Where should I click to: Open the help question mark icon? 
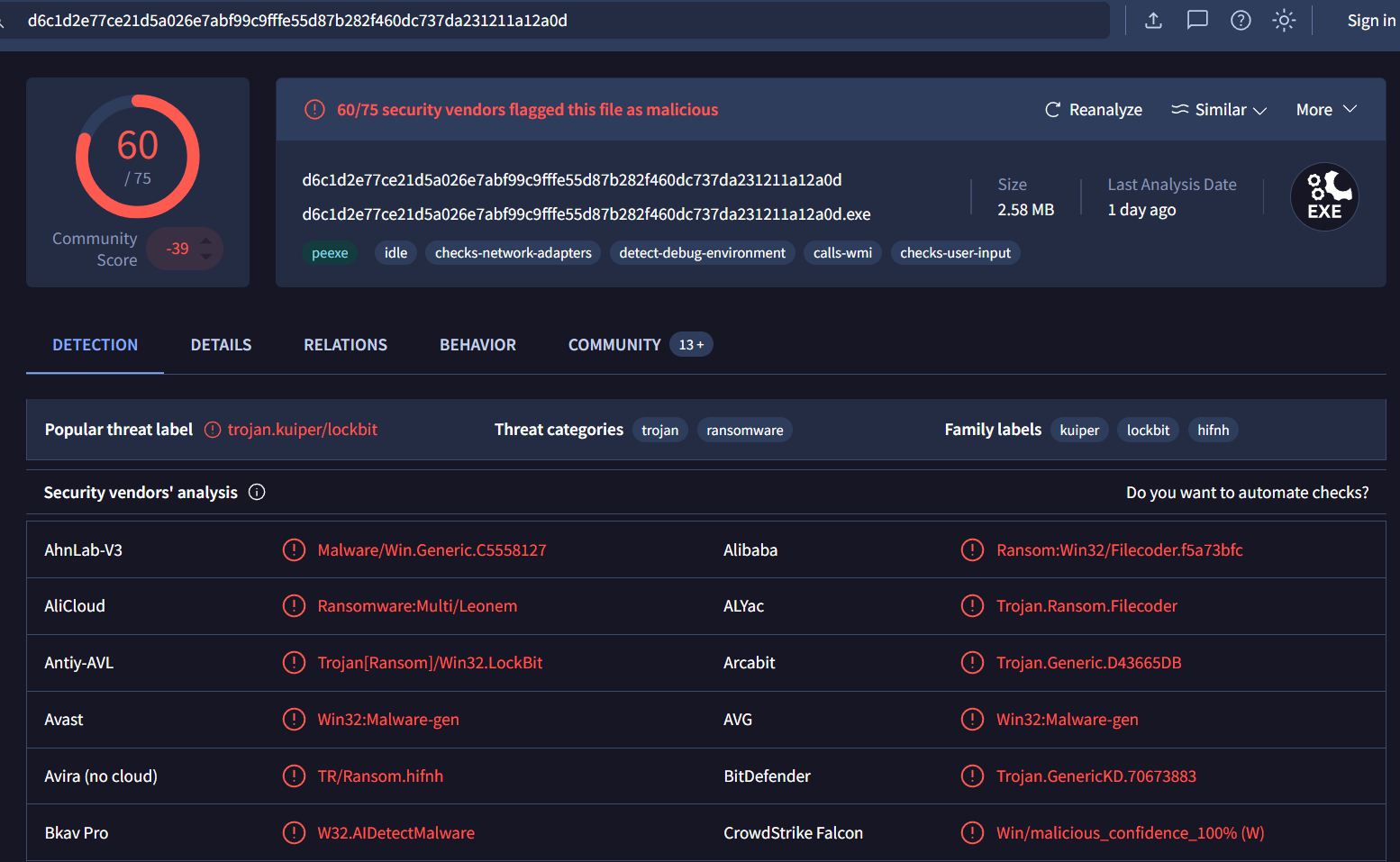click(1241, 20)
